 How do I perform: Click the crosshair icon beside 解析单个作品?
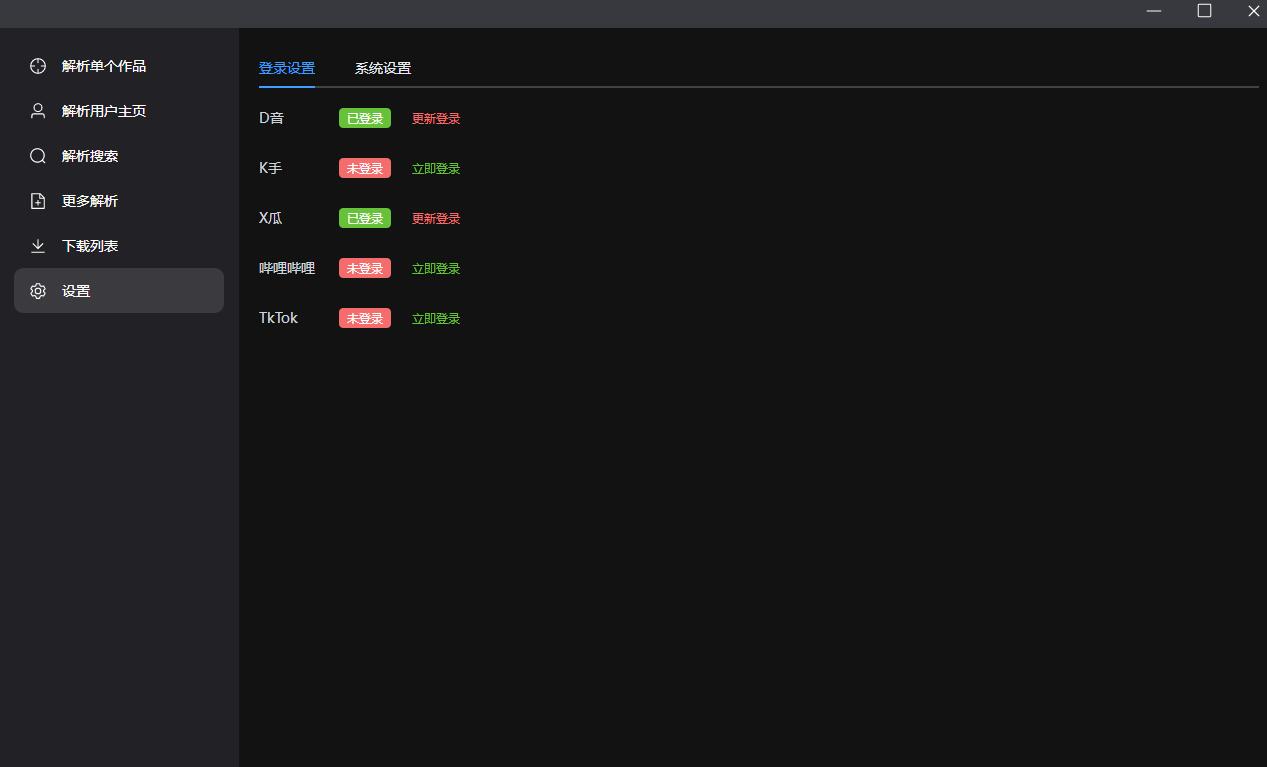click(38, 66)
